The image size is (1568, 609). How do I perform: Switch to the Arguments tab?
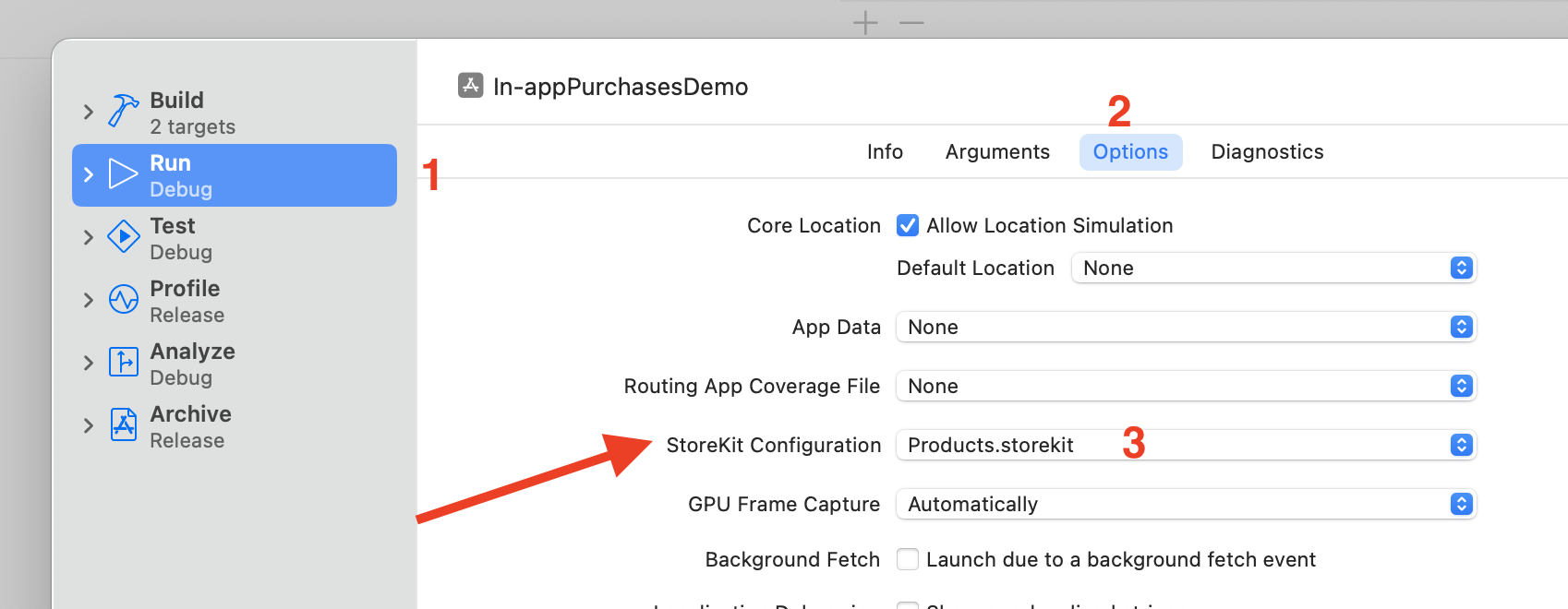[x=997, y=151]
